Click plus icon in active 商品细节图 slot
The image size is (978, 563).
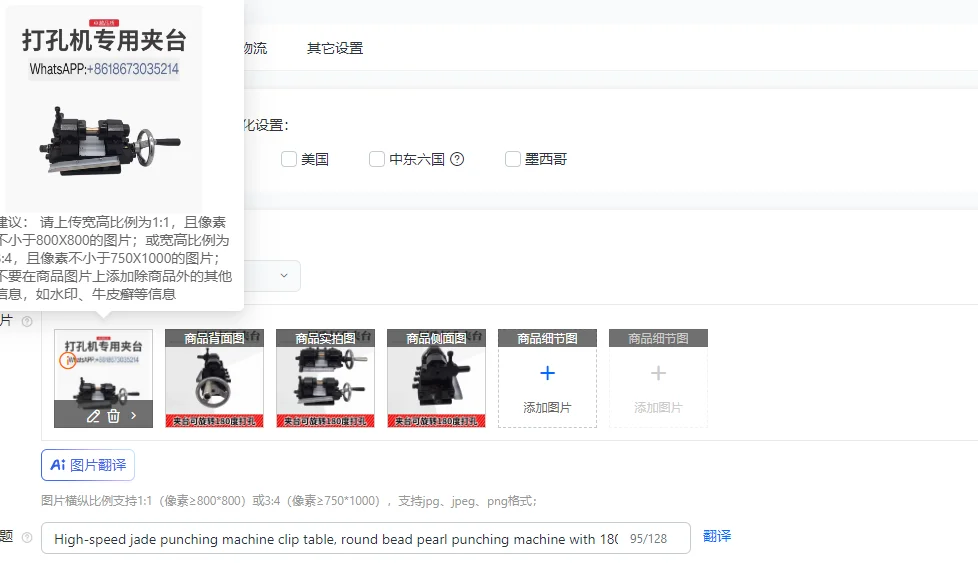[x=547, y=373]
